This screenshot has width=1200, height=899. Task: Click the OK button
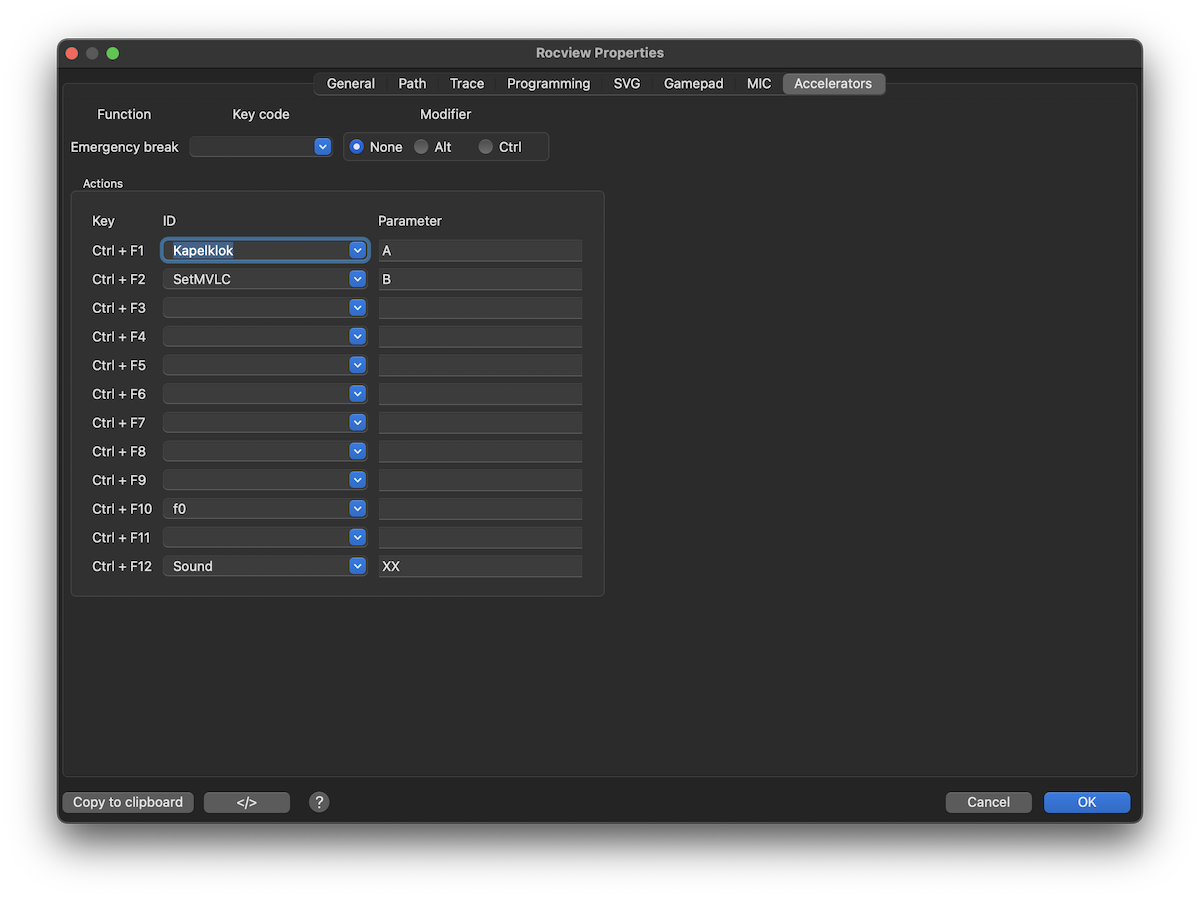pos(1087,802)
